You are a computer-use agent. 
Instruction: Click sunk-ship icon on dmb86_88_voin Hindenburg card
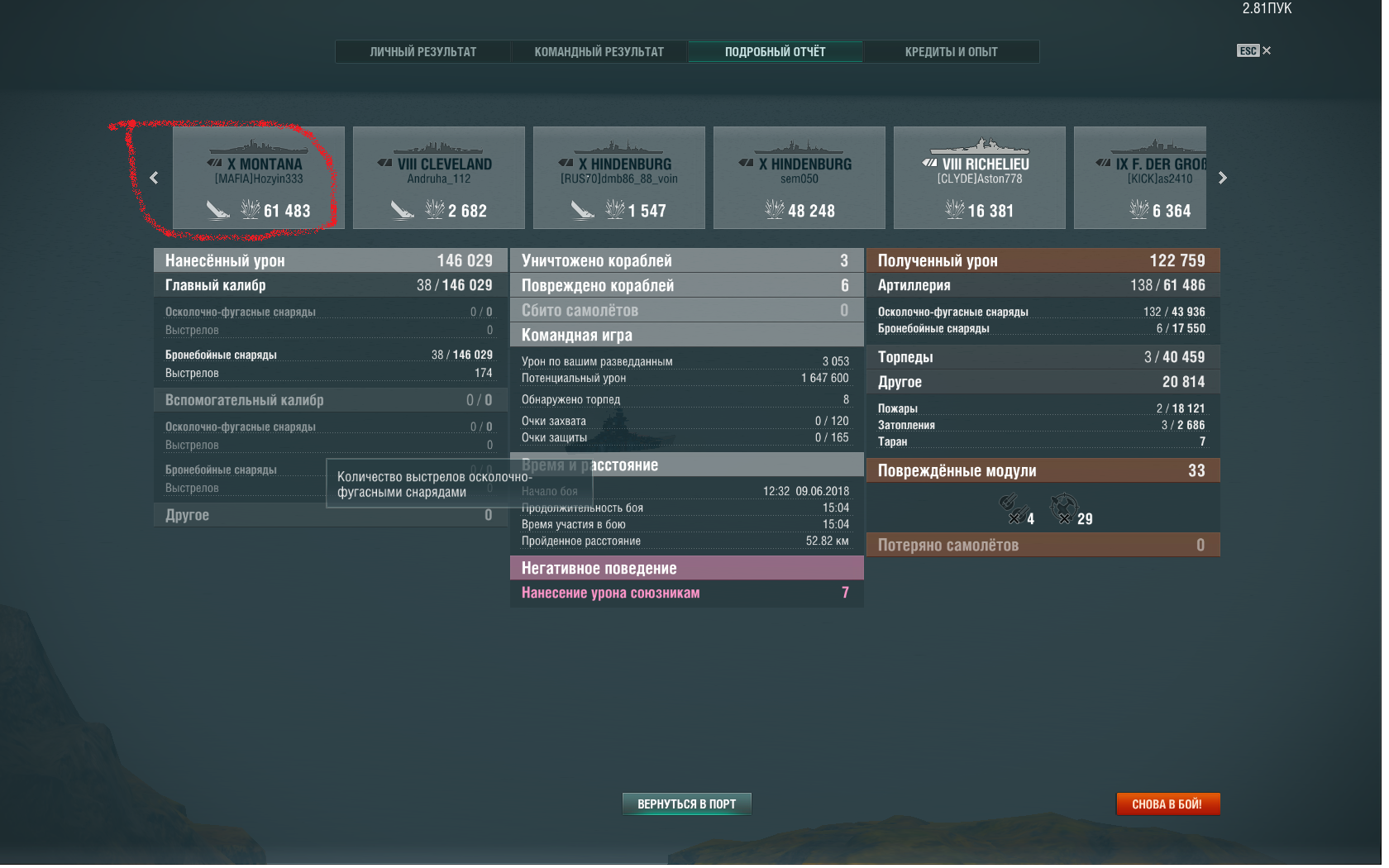click(583, 211)
